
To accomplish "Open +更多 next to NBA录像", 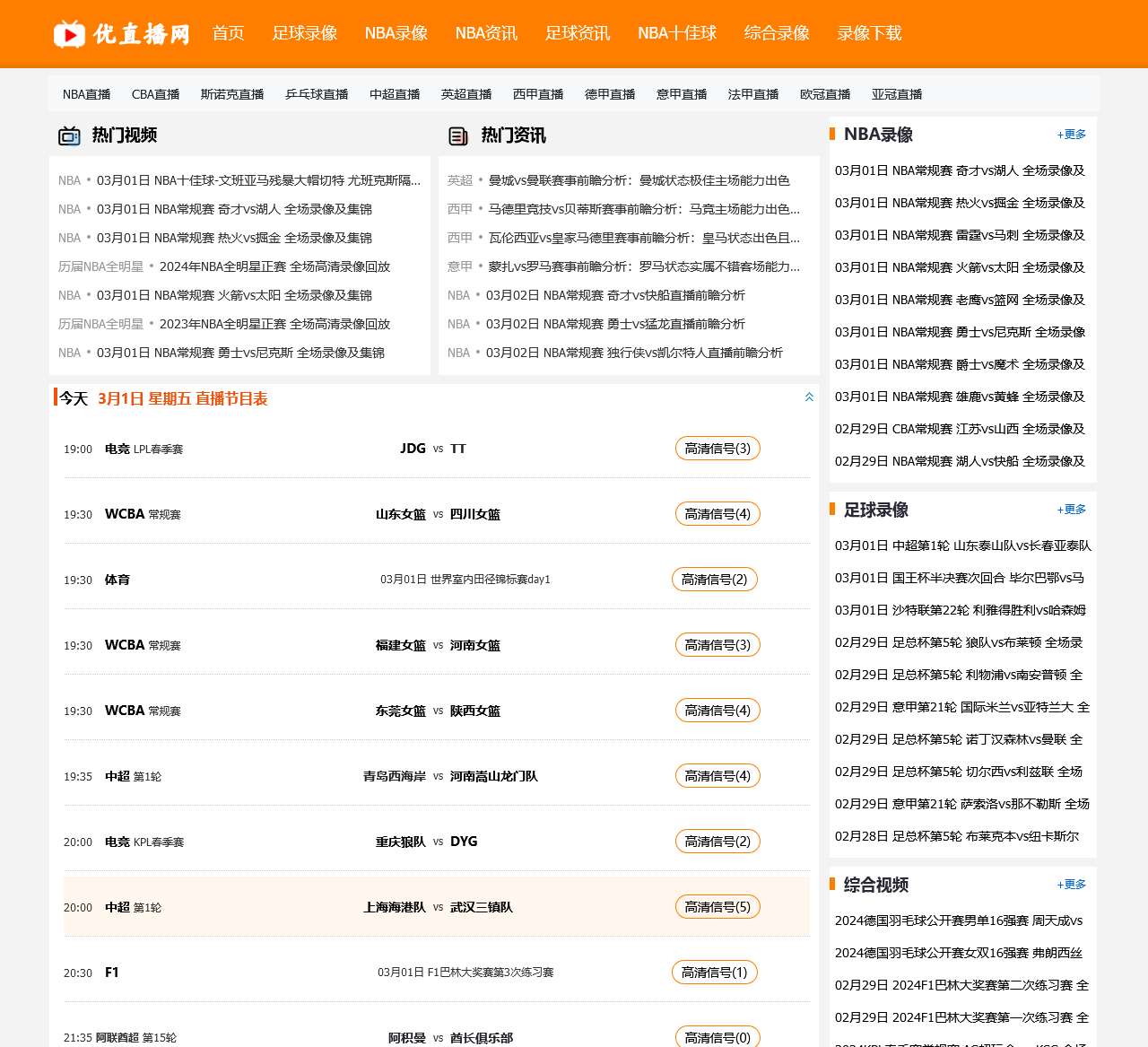I will pos(1071,135).
